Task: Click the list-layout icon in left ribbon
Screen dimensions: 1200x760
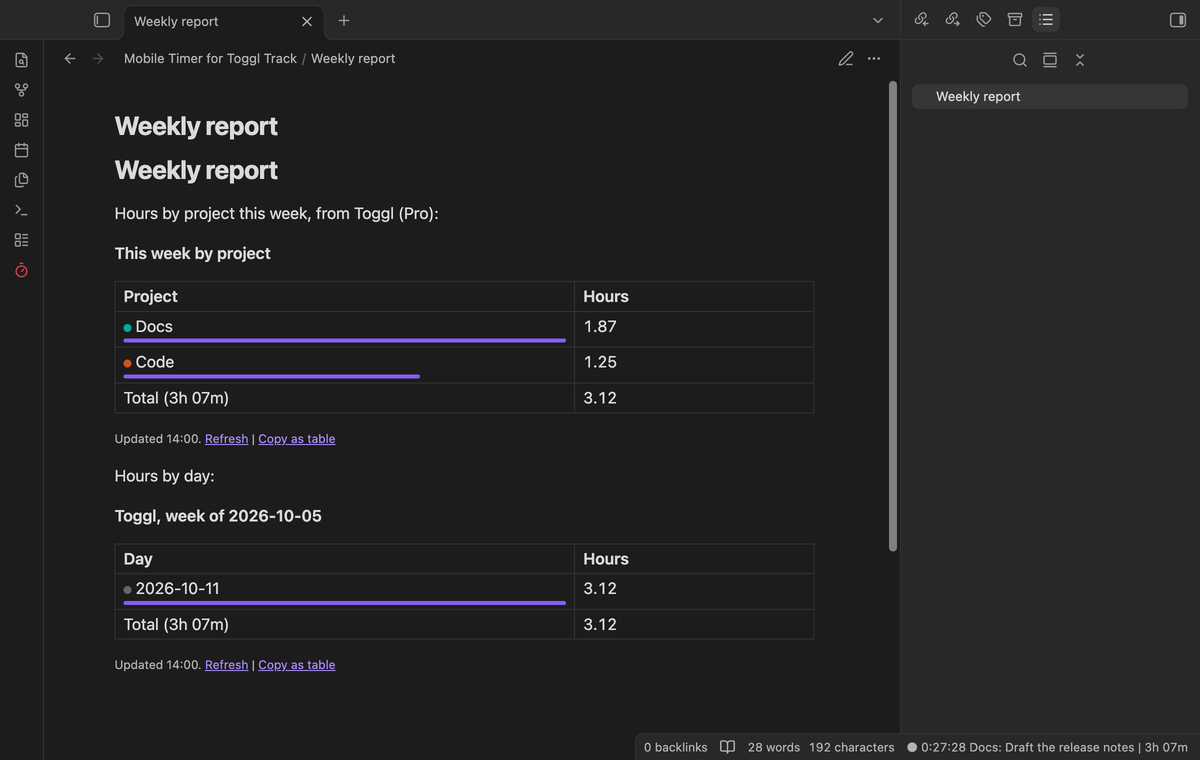Action: (x=21, y=241)
